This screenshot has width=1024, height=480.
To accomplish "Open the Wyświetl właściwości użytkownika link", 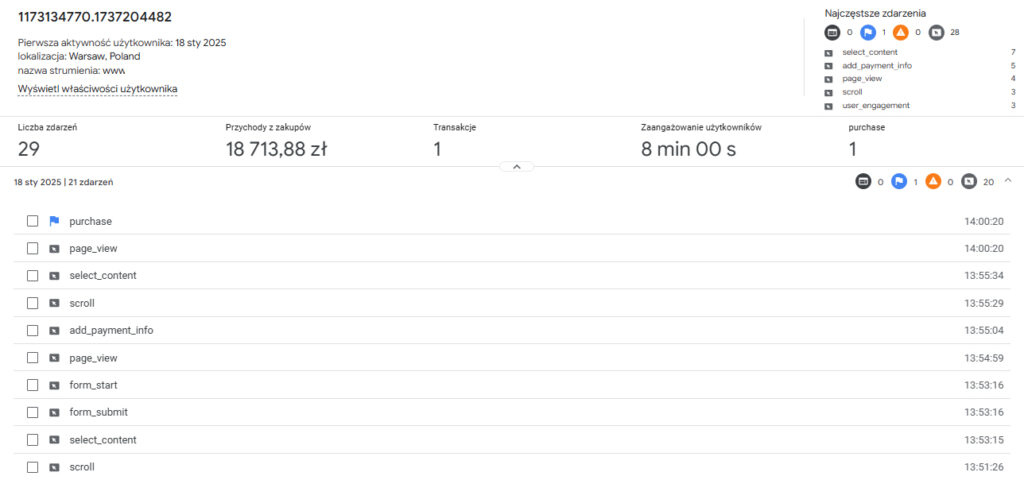I will (x=97, y=89).
